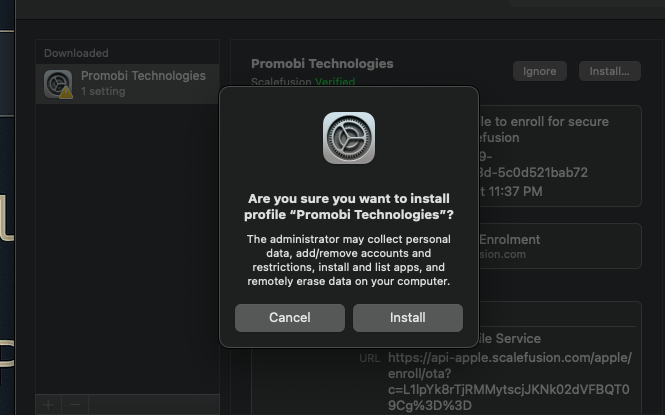Click the '1 setting' subtitle text

point(103,92)
